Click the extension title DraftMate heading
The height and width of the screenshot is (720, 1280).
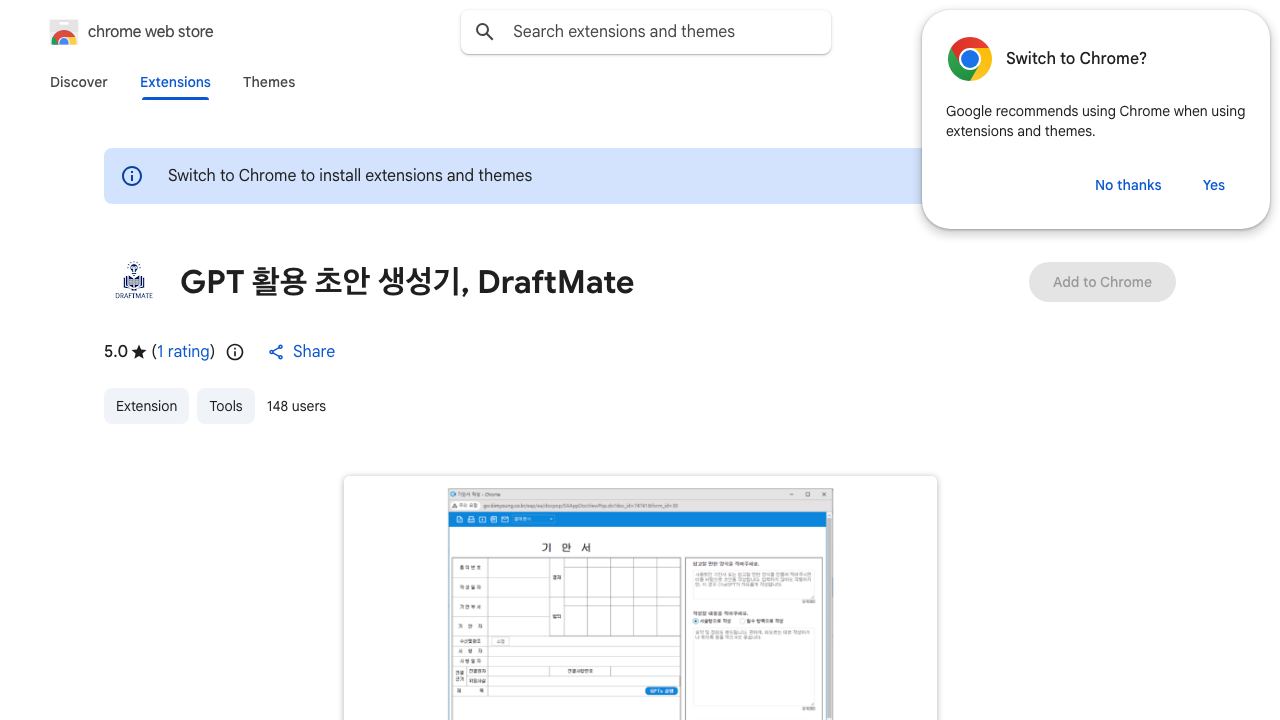pos(407,282)
